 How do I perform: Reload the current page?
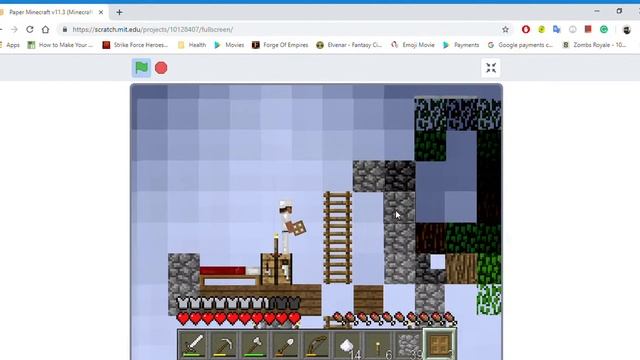(30, 29)
